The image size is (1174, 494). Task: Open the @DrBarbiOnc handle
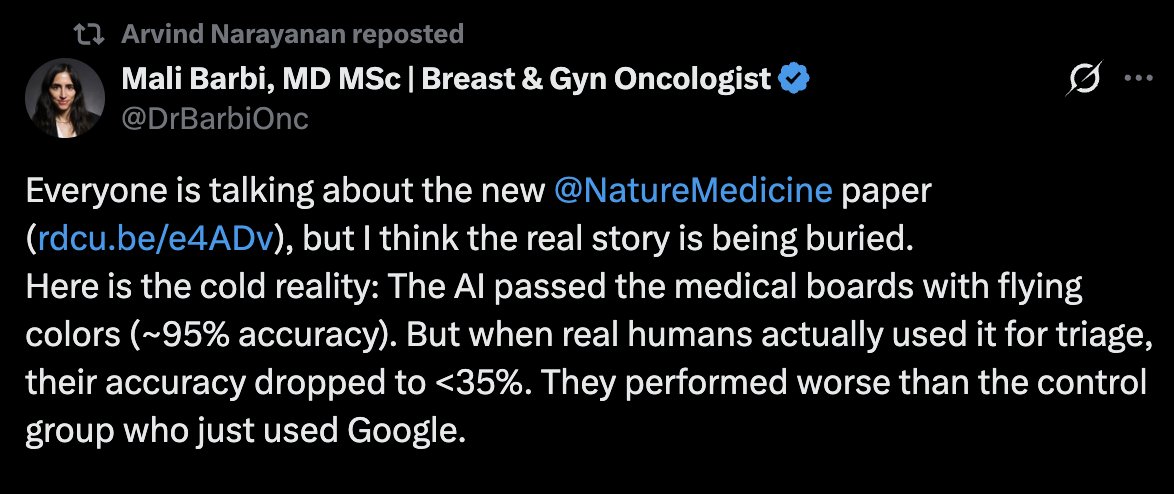pos(215,119)
